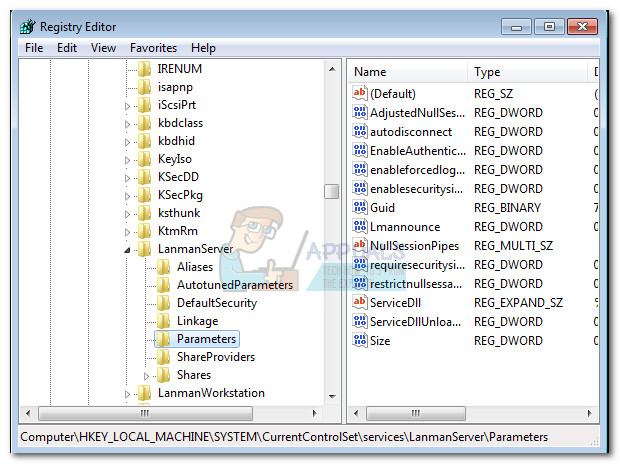Viewport: 620px width, 464px height.
Task: Open the View menu
Action: 103,48
